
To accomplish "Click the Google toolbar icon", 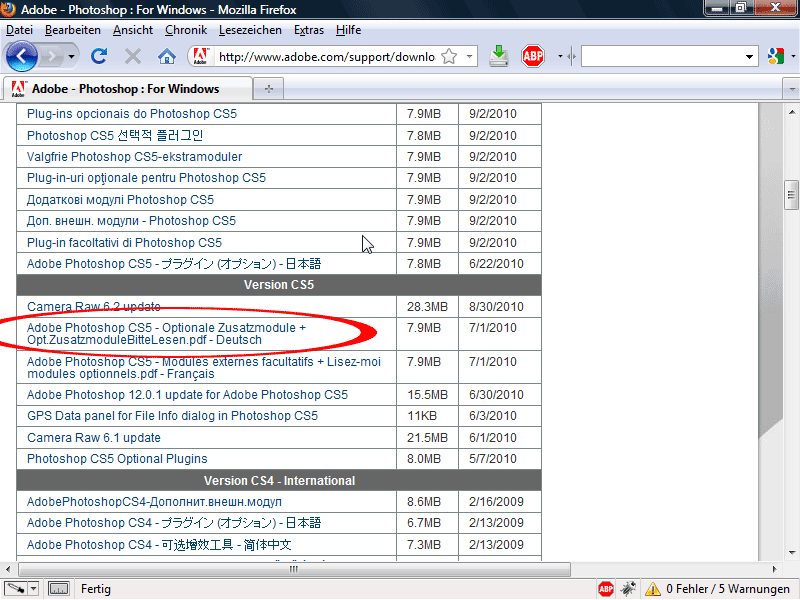I will pyautogui.click(x=776, y=56).
